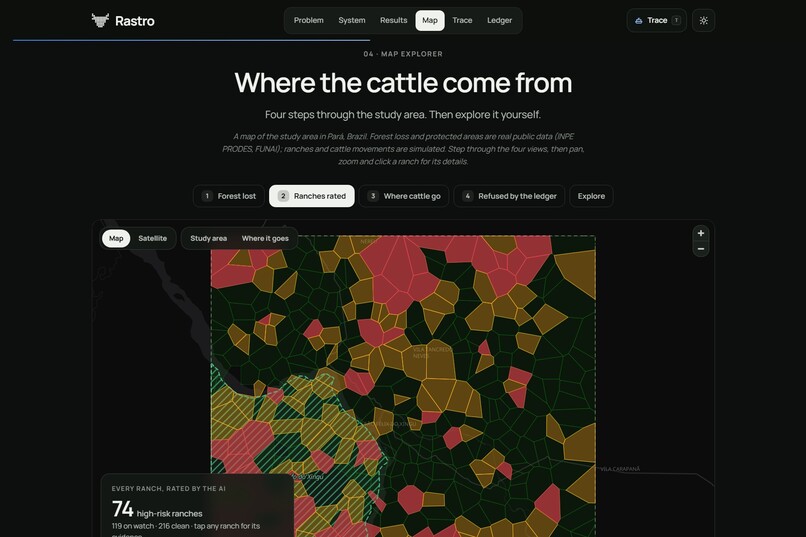The image size is (806, 537).
Task: Click the 'Vila Carapanã' map label
Action: tap(620, 469)
